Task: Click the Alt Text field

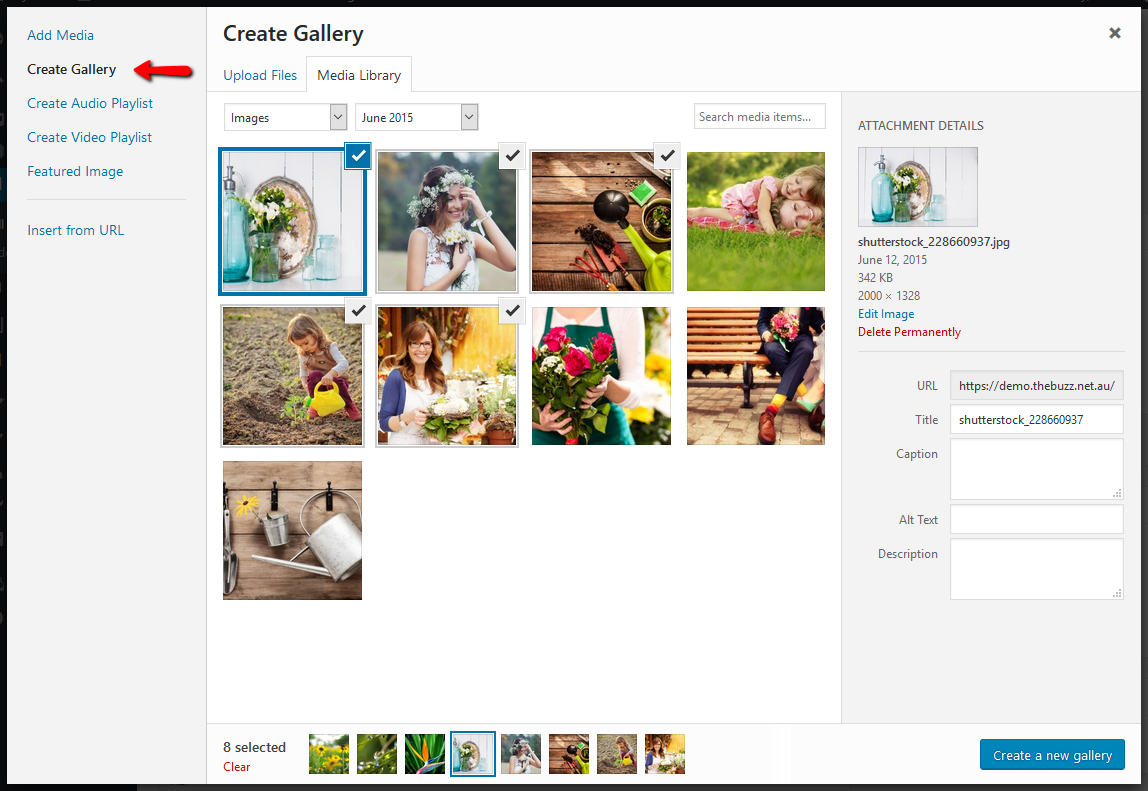Action: coord(1037,519)
